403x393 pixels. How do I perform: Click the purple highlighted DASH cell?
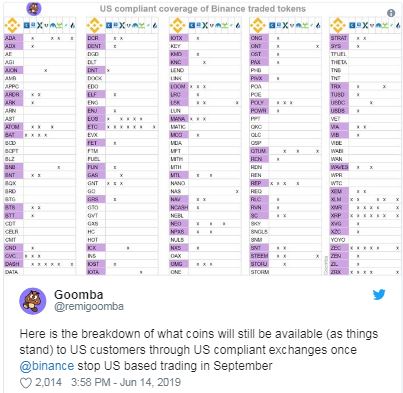tap(14, 264)
